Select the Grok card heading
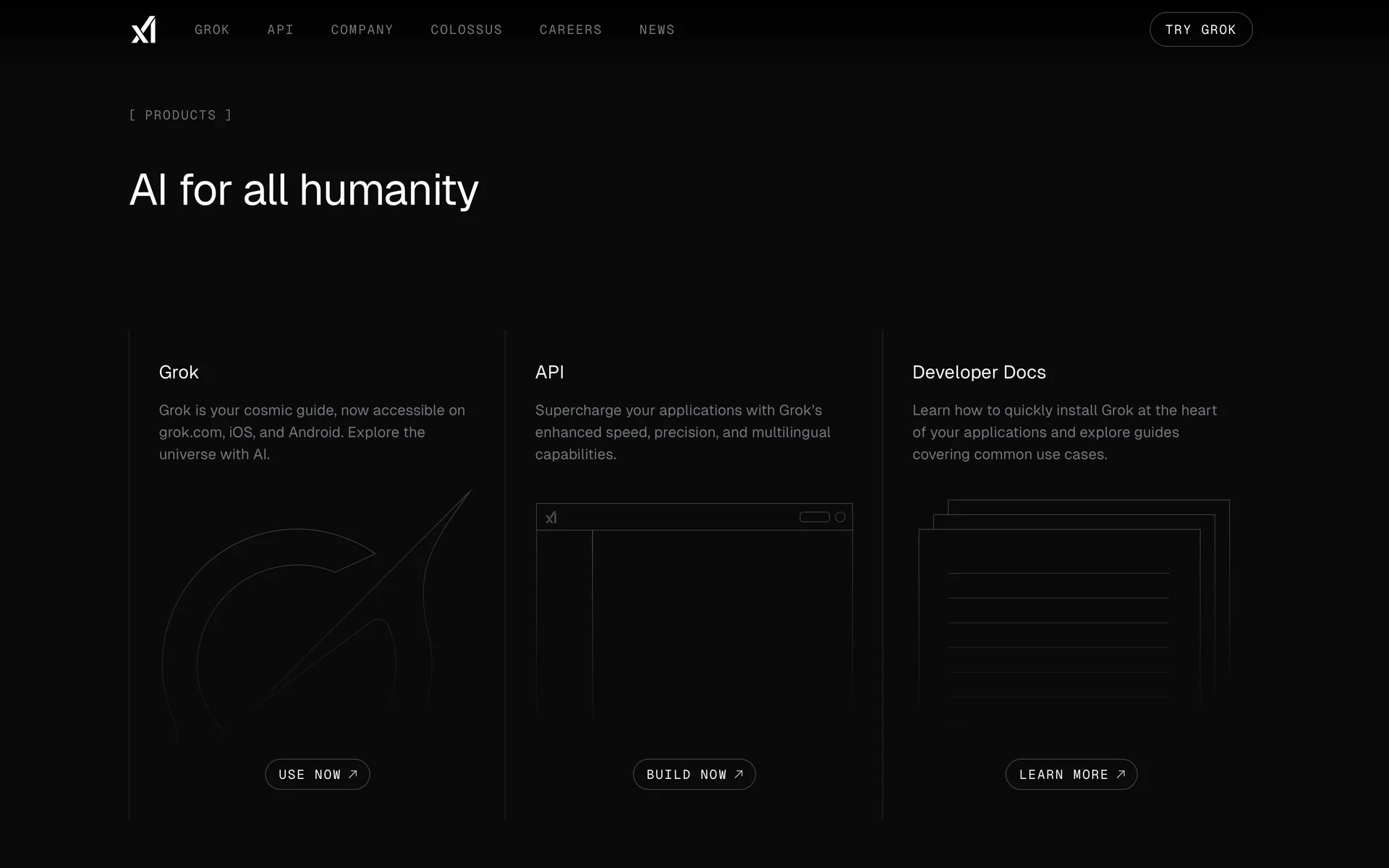 click(179, 372)
